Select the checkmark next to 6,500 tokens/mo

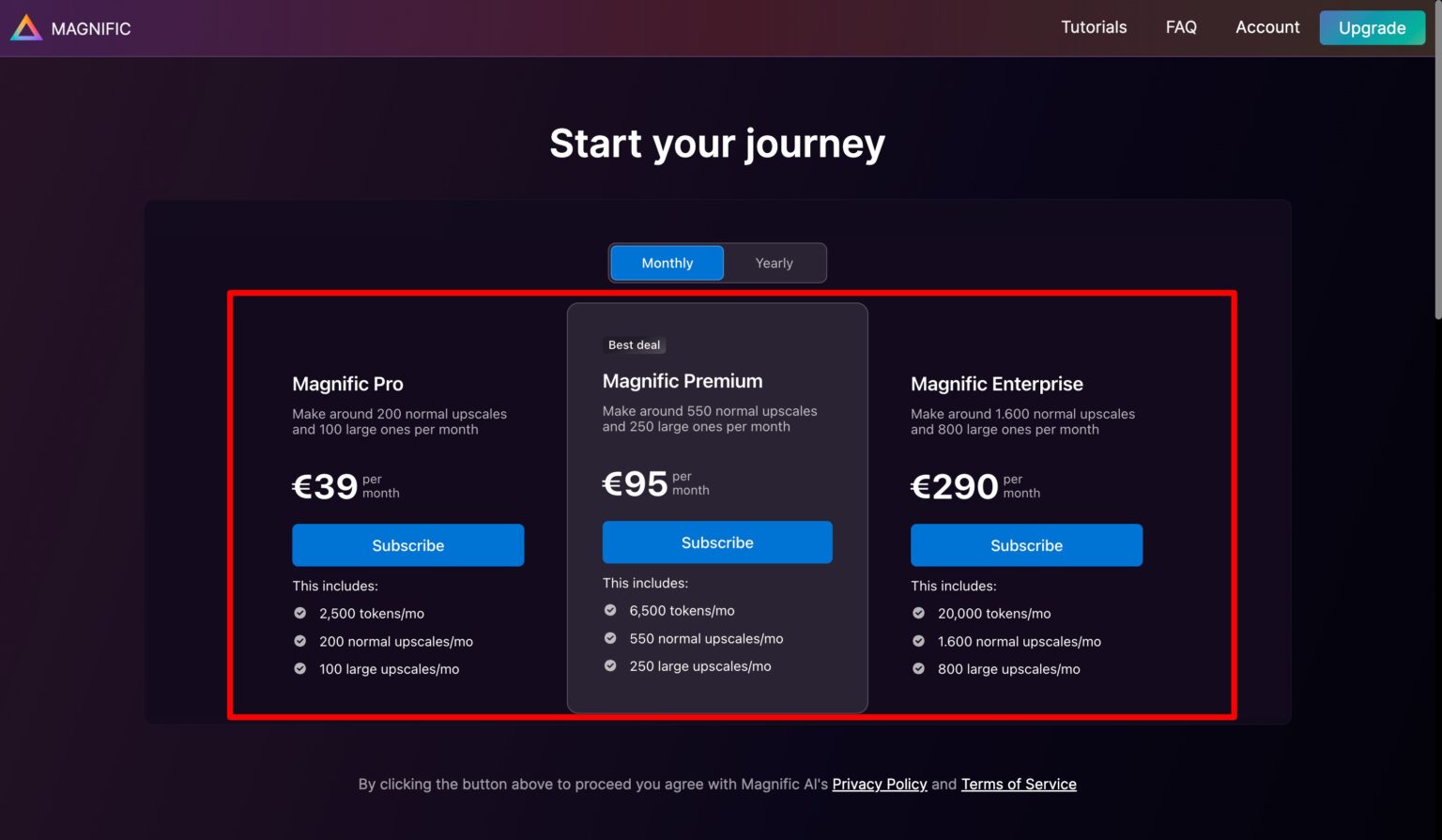pyautogui.click(x=609, y=609)
